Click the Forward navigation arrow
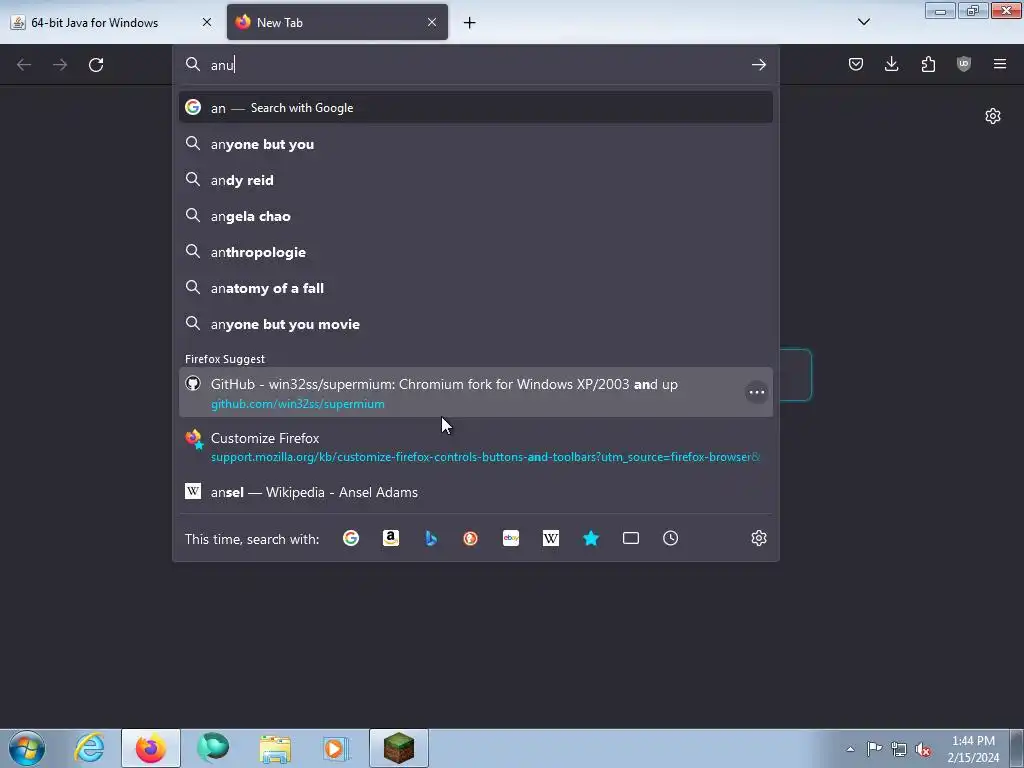 tap(60, 65)
